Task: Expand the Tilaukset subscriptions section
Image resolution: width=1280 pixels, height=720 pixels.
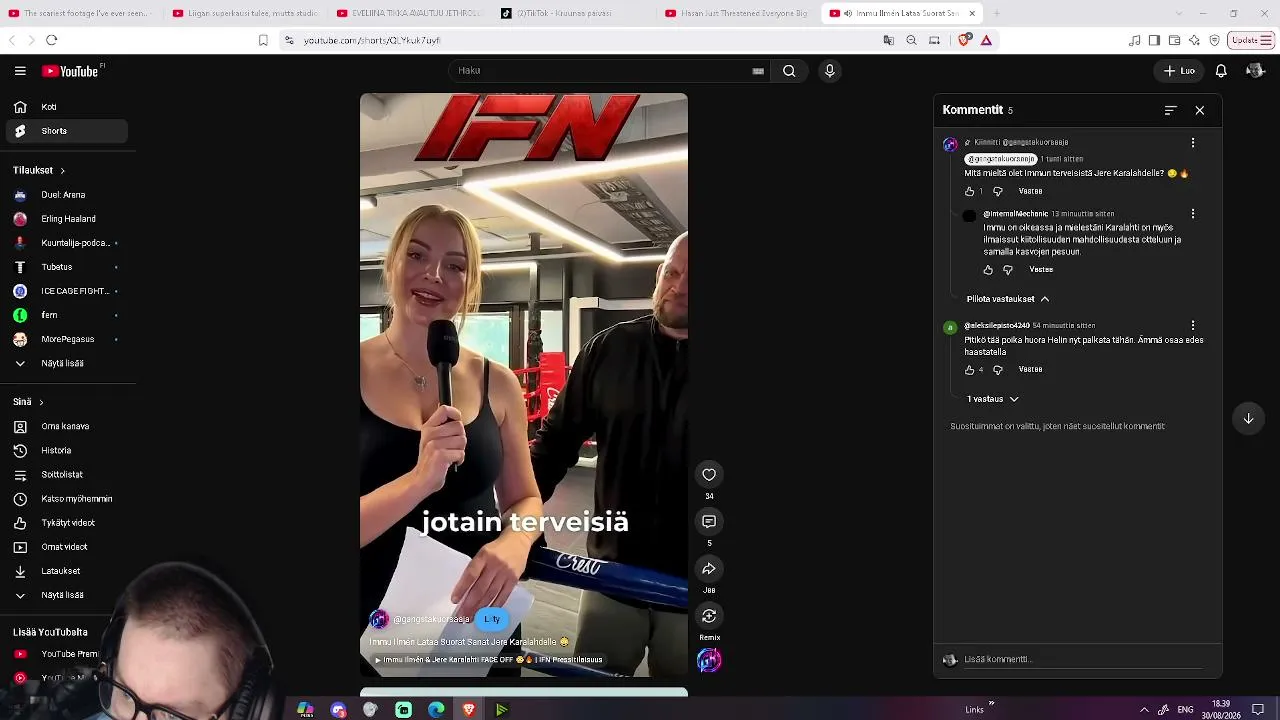Action: coord(39,171)
